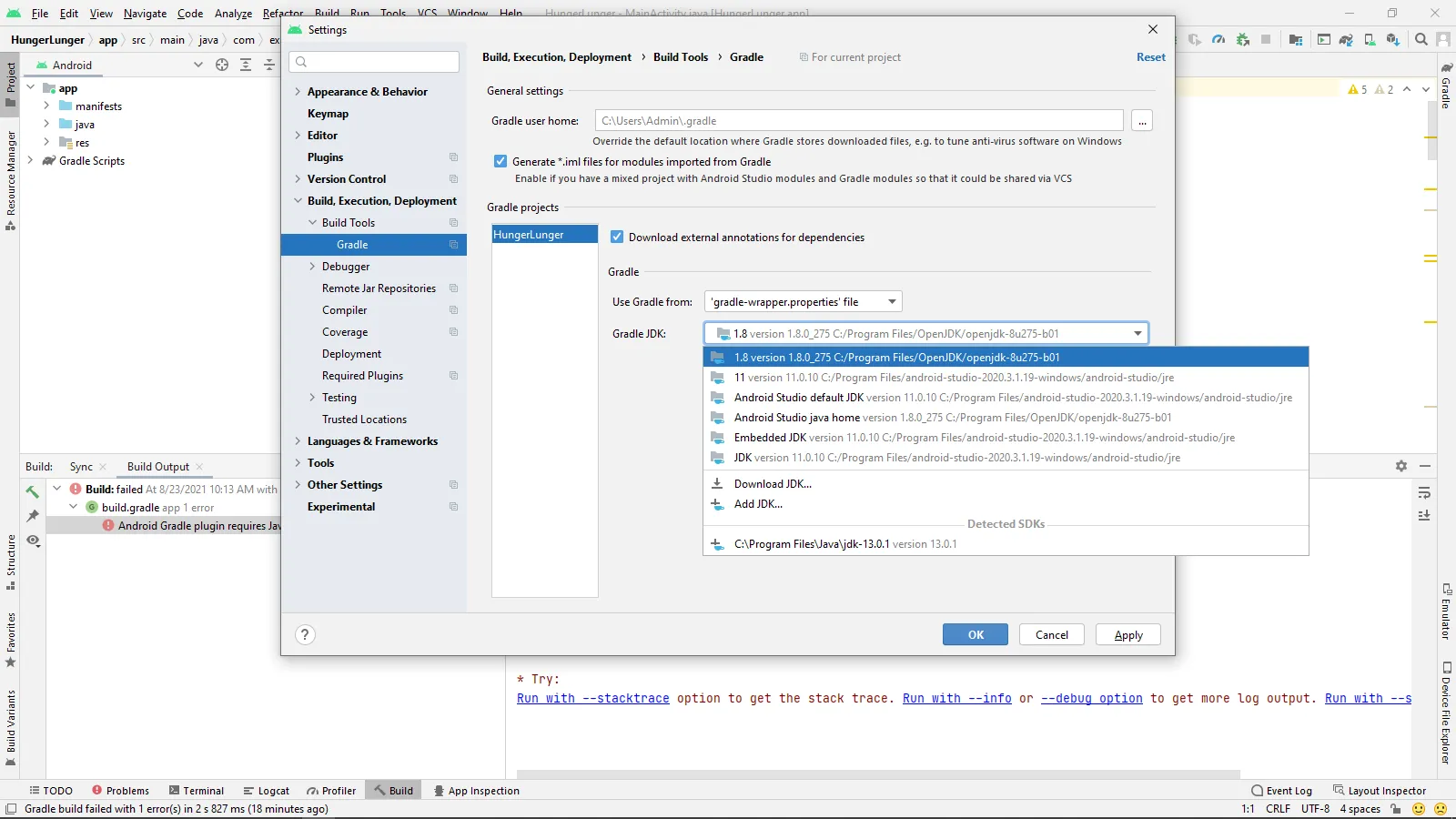
Task: Select Android Studio default JDK option
Action: tap(1006, 398)
